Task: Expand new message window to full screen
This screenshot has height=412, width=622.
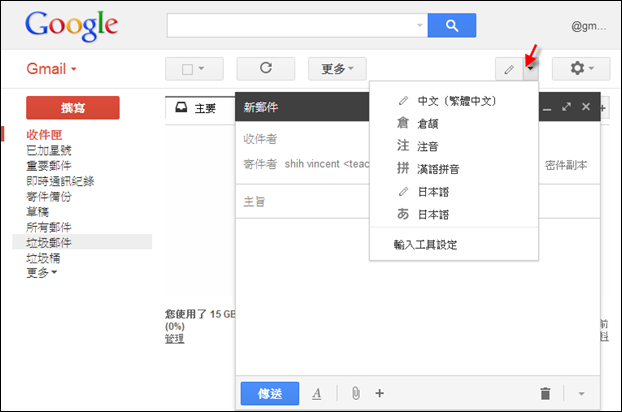Action: pyautogui.click(x=566, y=107)
